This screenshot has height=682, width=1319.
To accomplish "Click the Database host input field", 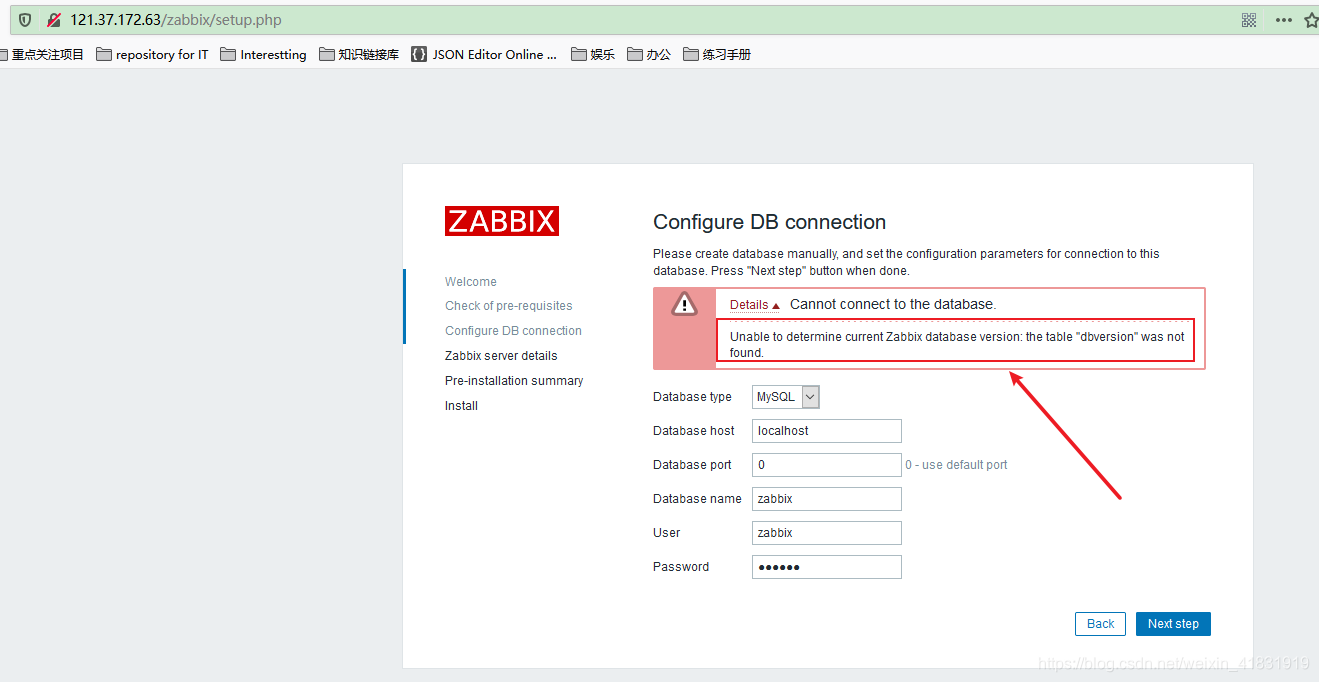I will point(827,431).
